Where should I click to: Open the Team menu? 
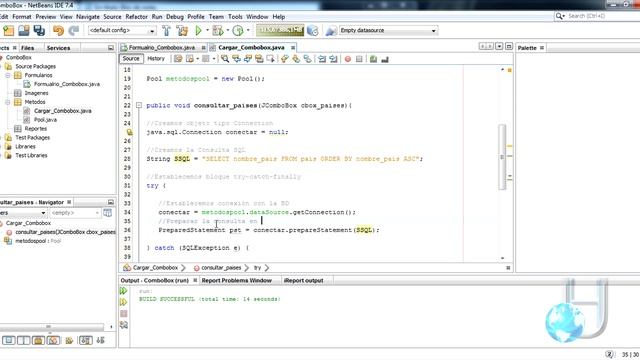click(216, 17)
